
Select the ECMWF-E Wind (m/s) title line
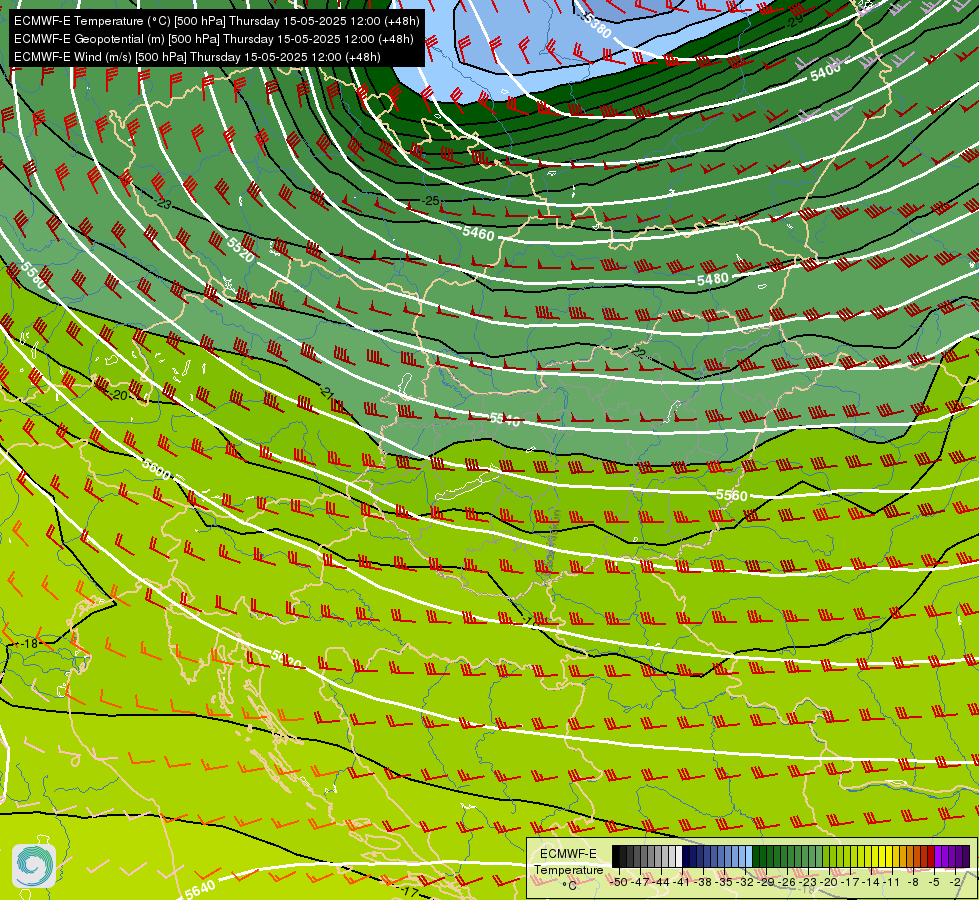197,57
